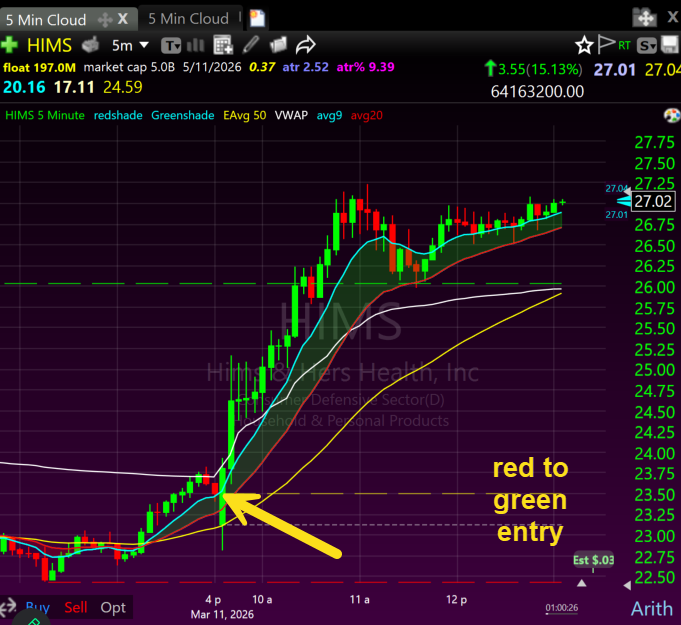The width and height of the screenshot is (681, 625).
Task: Open the 5m timeframe dropdown
Action: point(130,45)
